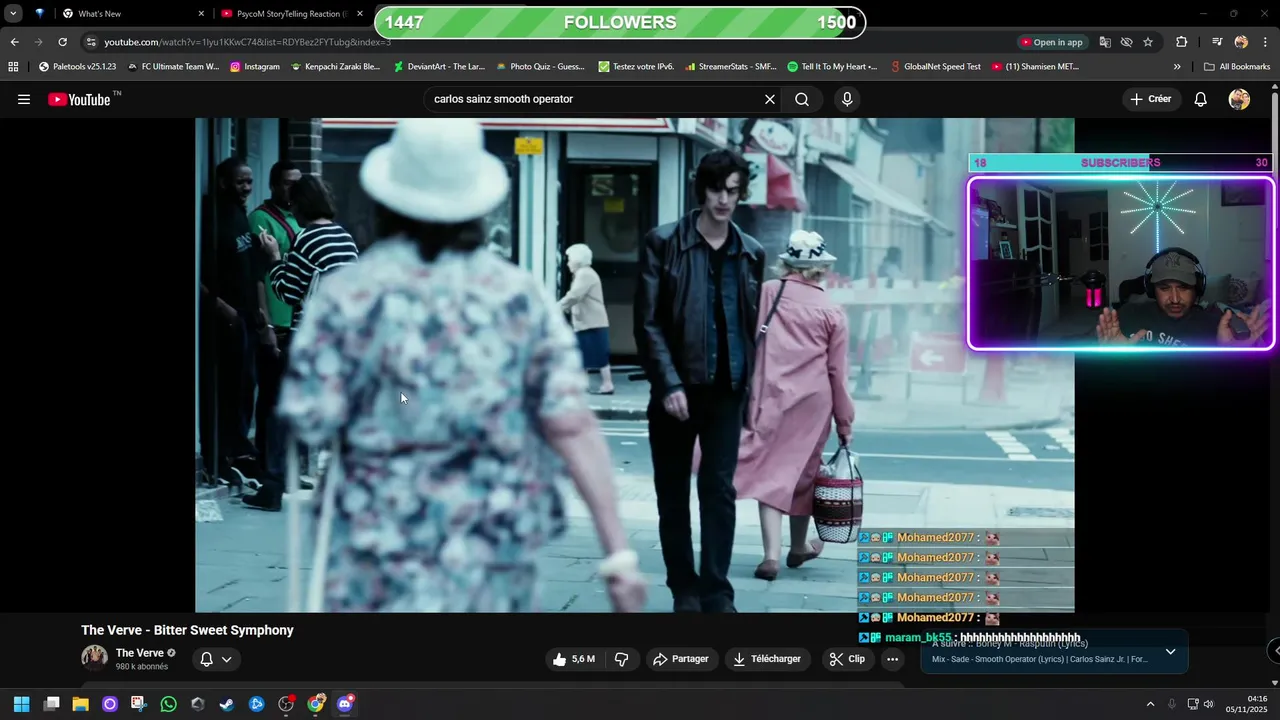Screen dimensions: 1280x720
Task: Open the more actions ellipsis menu
Action: coord(892,659)
